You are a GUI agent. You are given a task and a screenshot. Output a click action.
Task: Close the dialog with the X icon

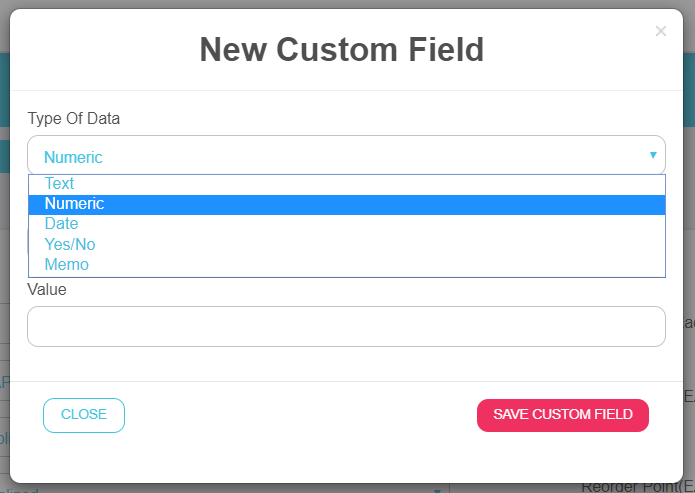[x=660, y=31]
